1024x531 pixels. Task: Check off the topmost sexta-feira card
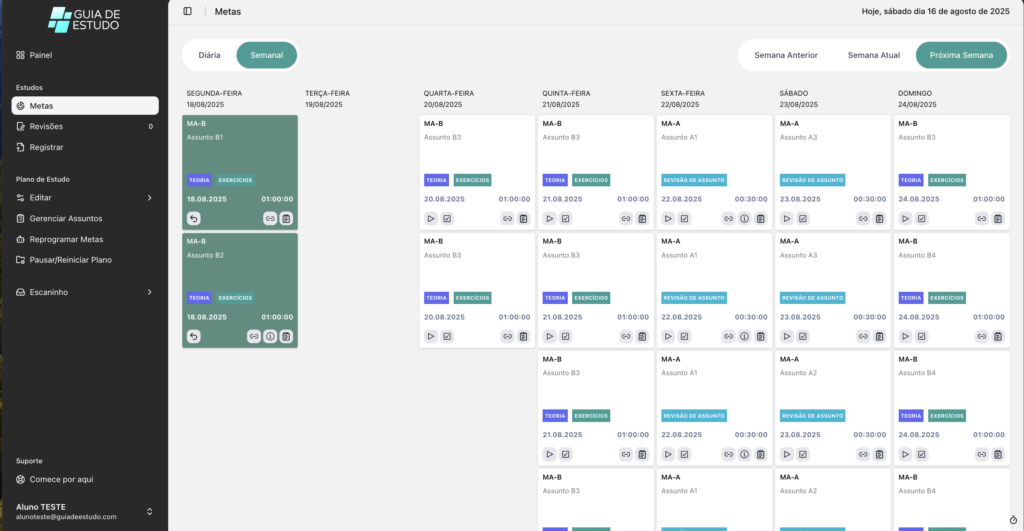click(684, 219)
